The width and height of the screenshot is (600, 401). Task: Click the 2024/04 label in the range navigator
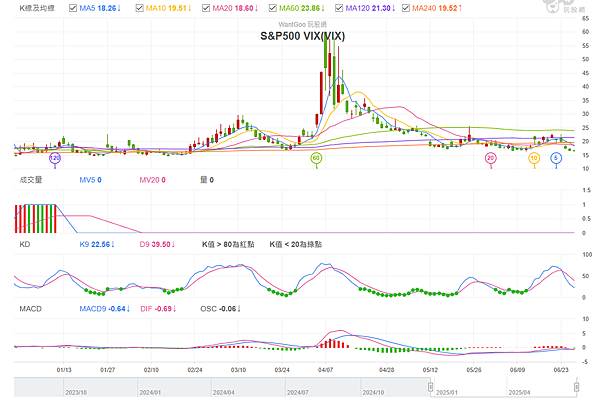[223, 393]
